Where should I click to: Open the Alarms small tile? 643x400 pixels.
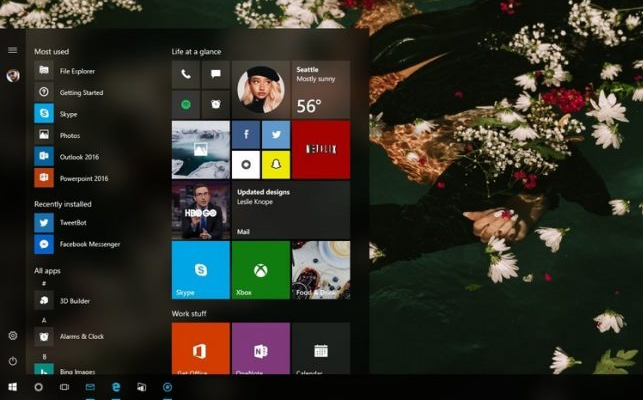[215, 104]
